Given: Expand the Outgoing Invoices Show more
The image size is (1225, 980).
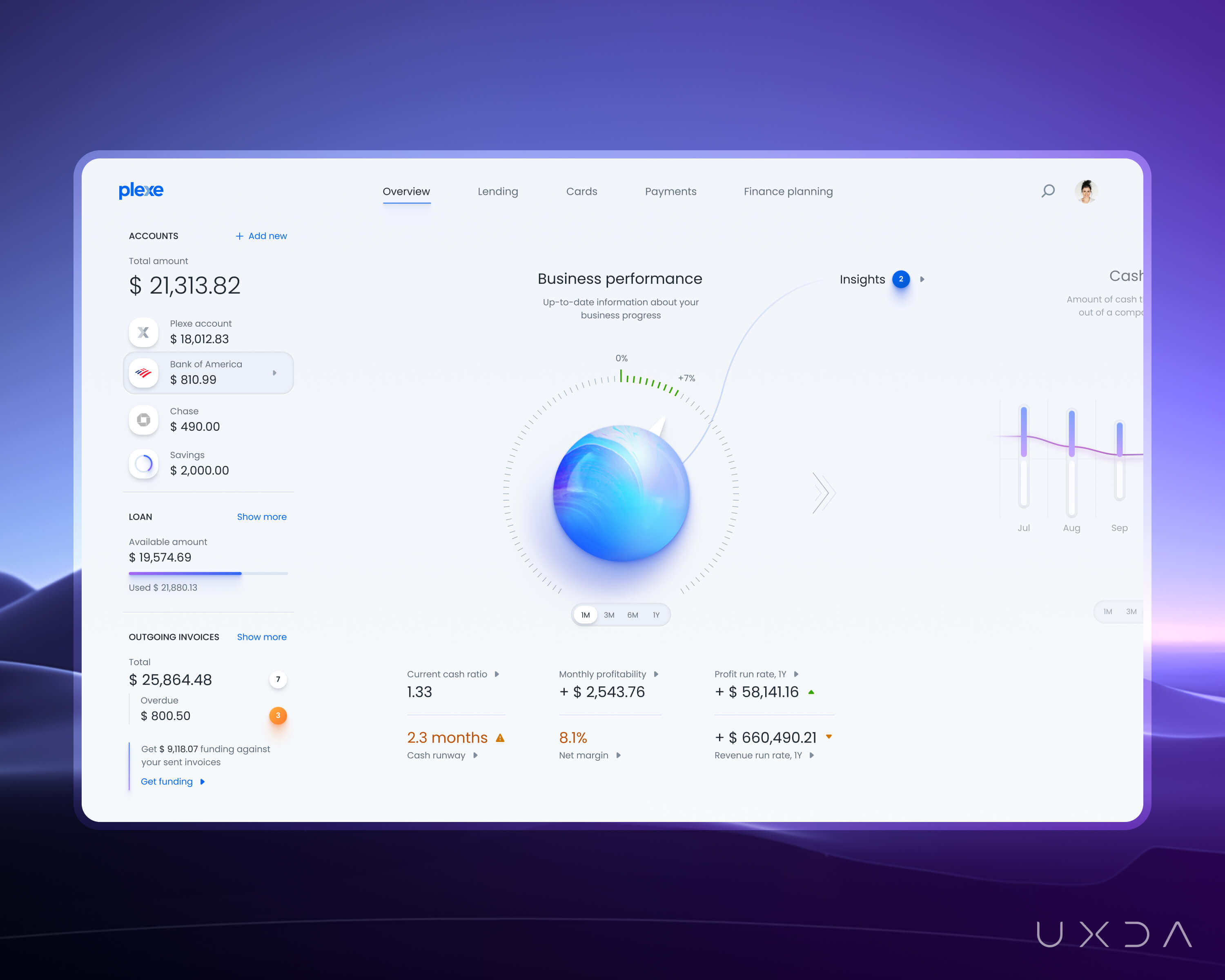Looking at the screenshot, I should [x=261, y=637].
